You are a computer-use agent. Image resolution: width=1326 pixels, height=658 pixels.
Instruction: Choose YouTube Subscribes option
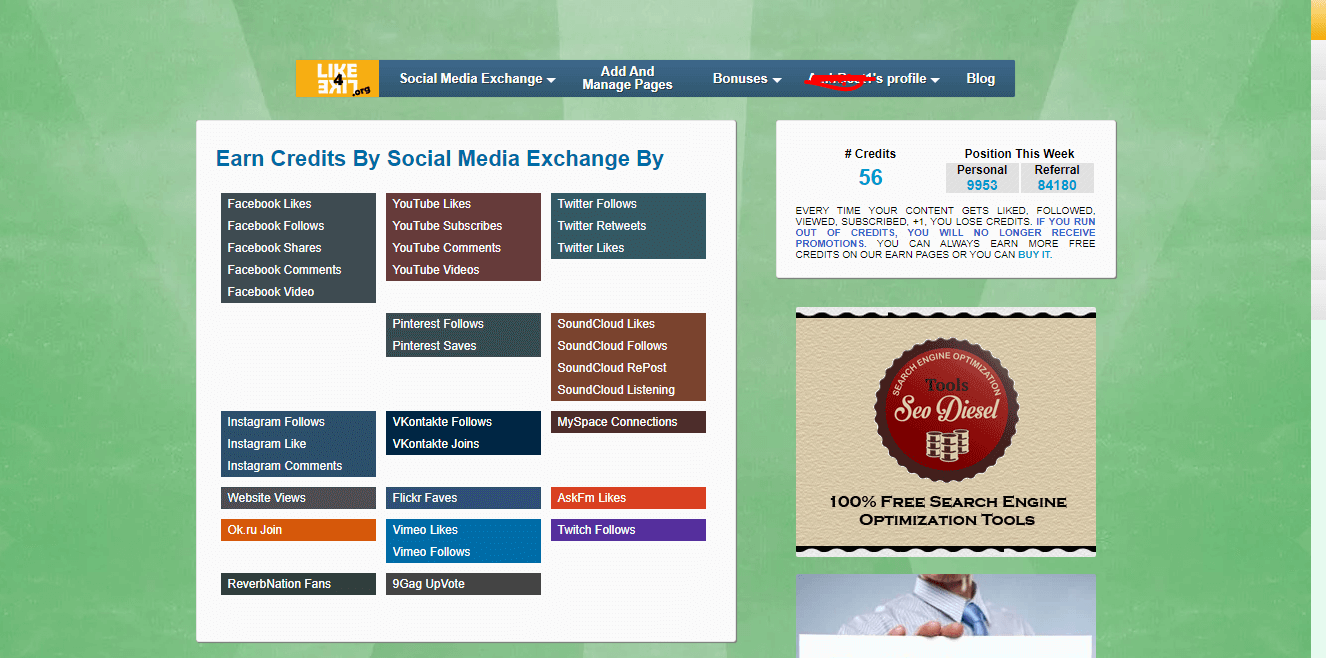tap(447, 226)
